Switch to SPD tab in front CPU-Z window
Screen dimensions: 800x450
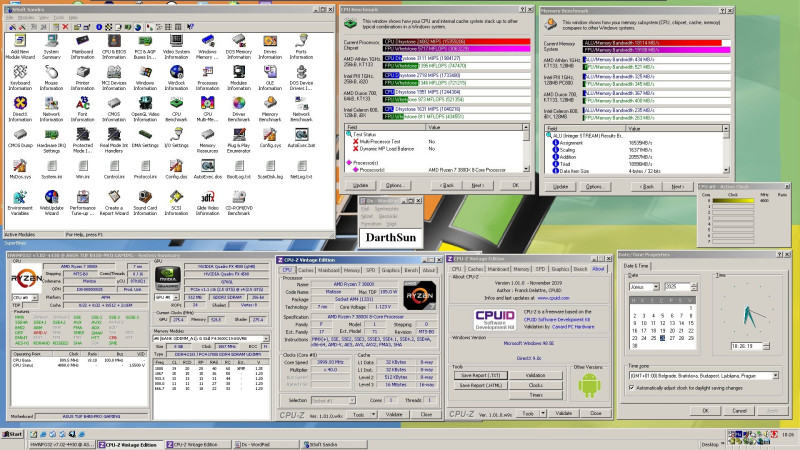(370, 270)
